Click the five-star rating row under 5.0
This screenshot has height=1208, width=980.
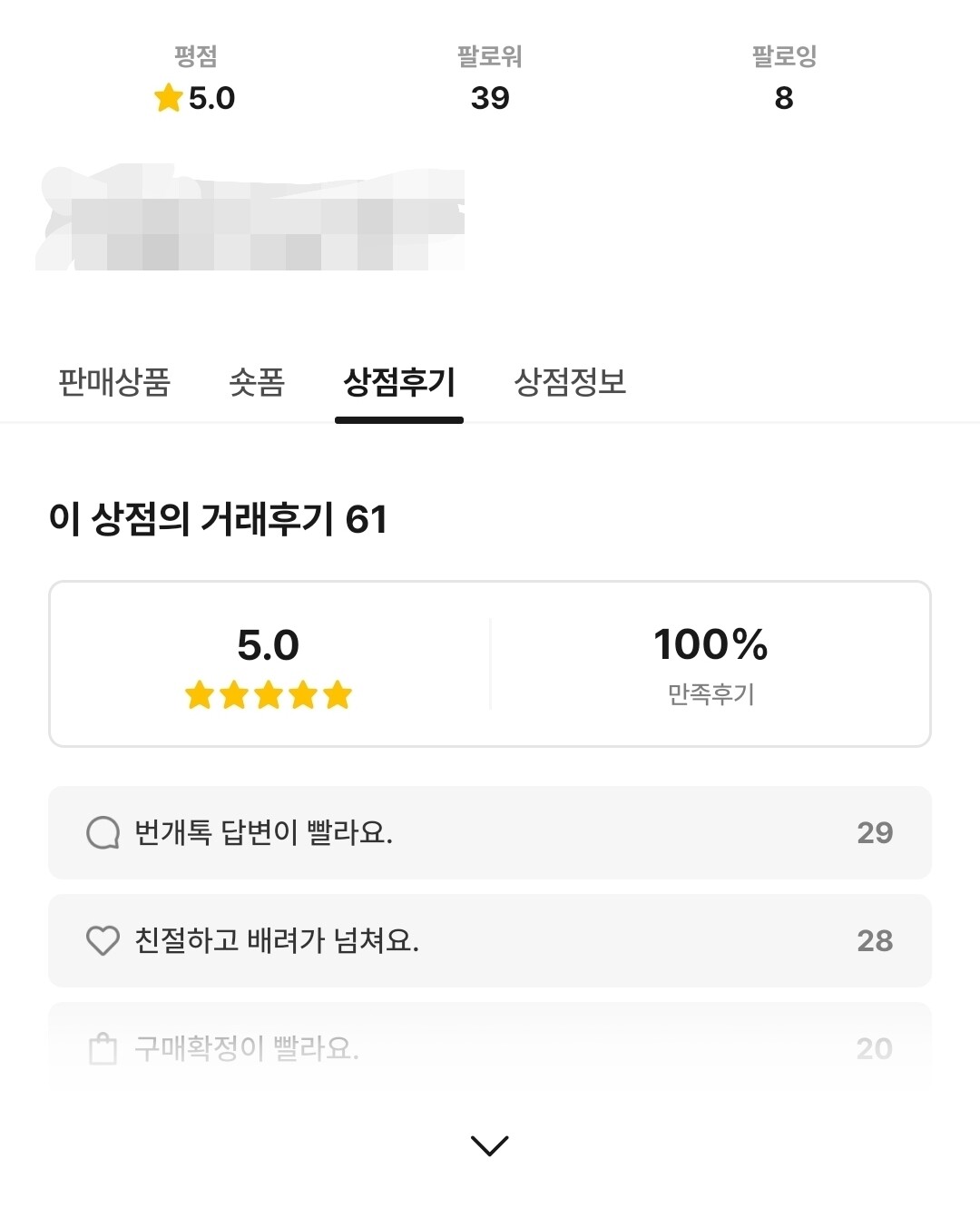pyautogui.click(x=268, y=695)
